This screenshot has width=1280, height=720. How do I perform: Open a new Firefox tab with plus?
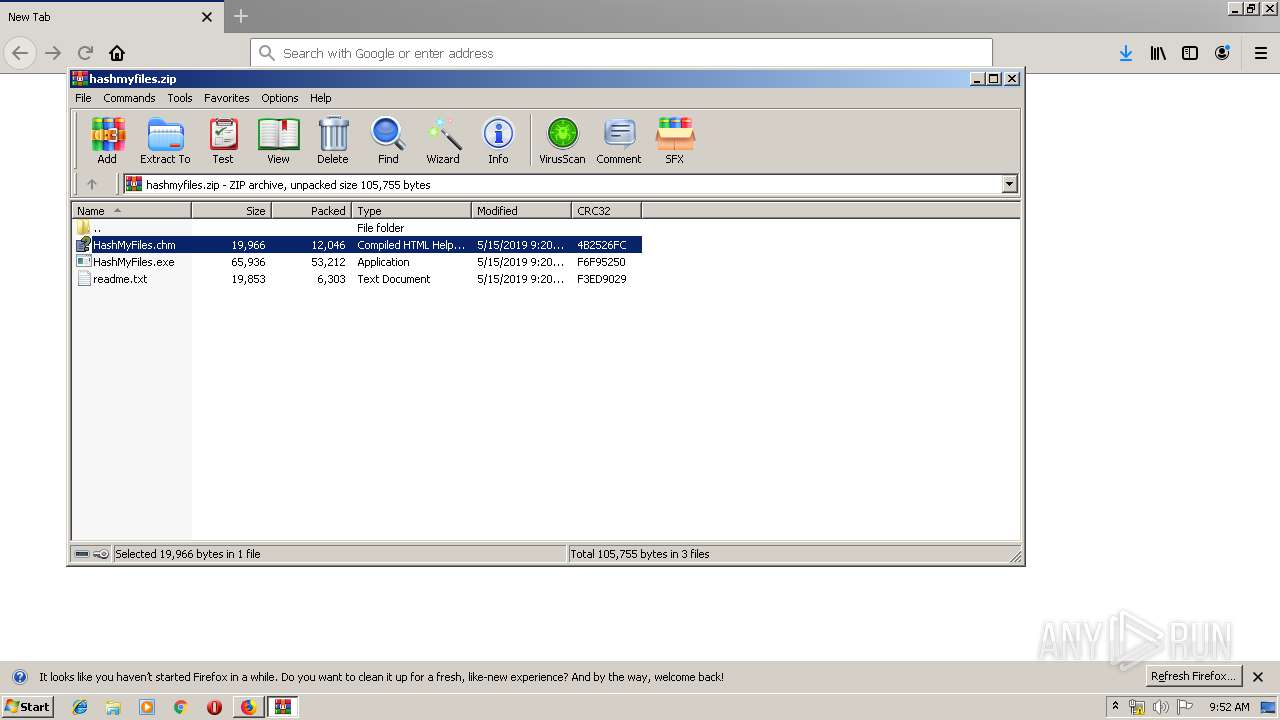pos(241,16)
